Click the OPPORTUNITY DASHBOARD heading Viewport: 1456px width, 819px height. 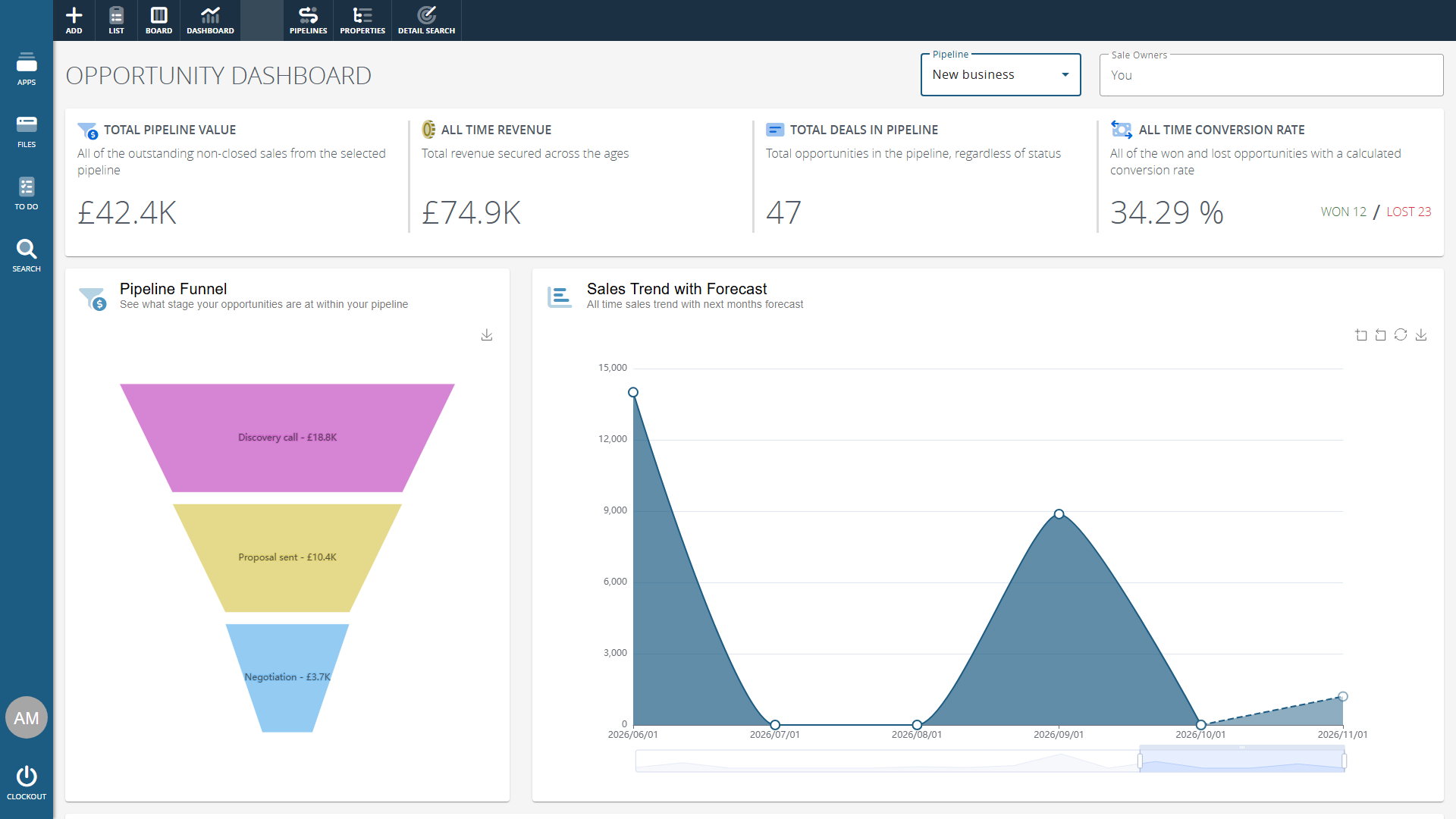point(218,76)
